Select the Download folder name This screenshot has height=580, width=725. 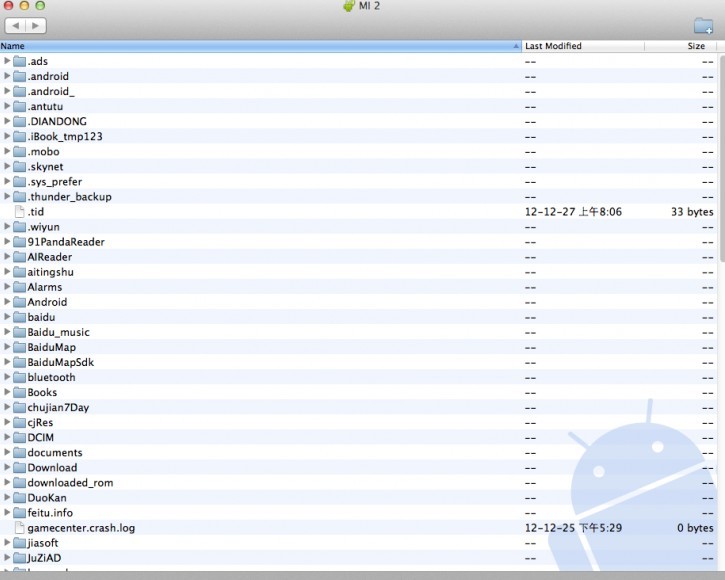pos(52,468)
